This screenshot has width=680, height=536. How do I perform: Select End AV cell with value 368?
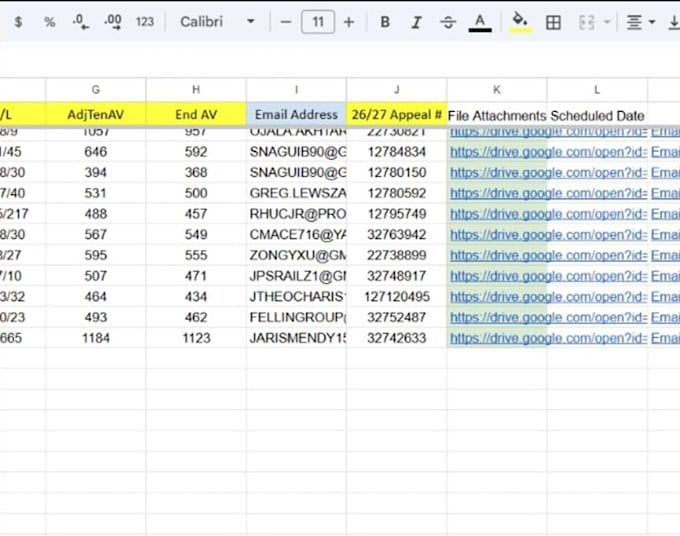click(196, 173)
